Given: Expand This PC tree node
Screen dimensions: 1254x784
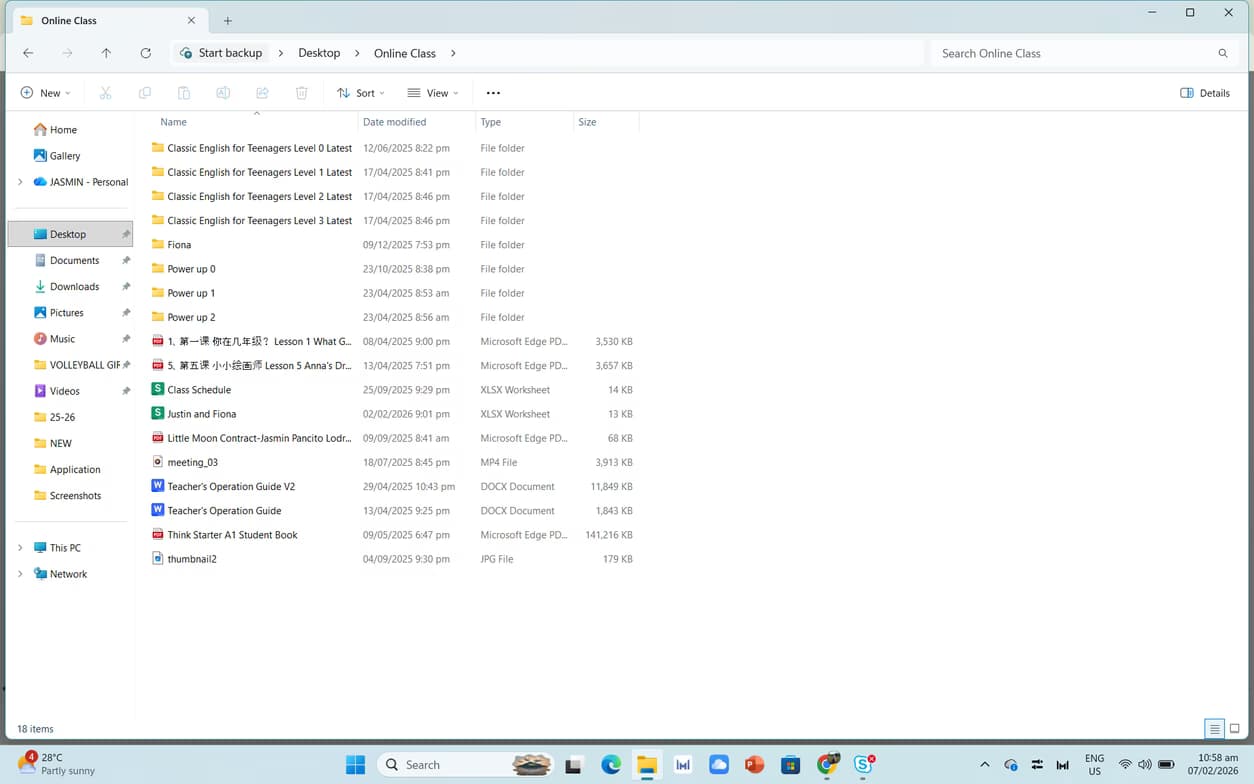Looking at the screenshot, I should [x=20, y=548].
